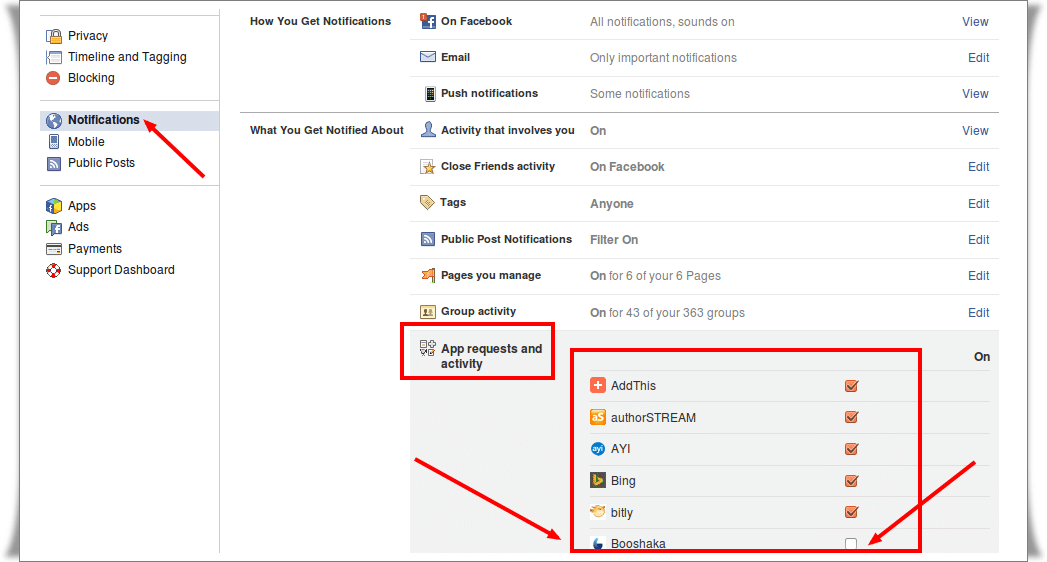1047x562 pixels.
Task: Click the Pages you manage flag icon
Action: pos(428,275)
